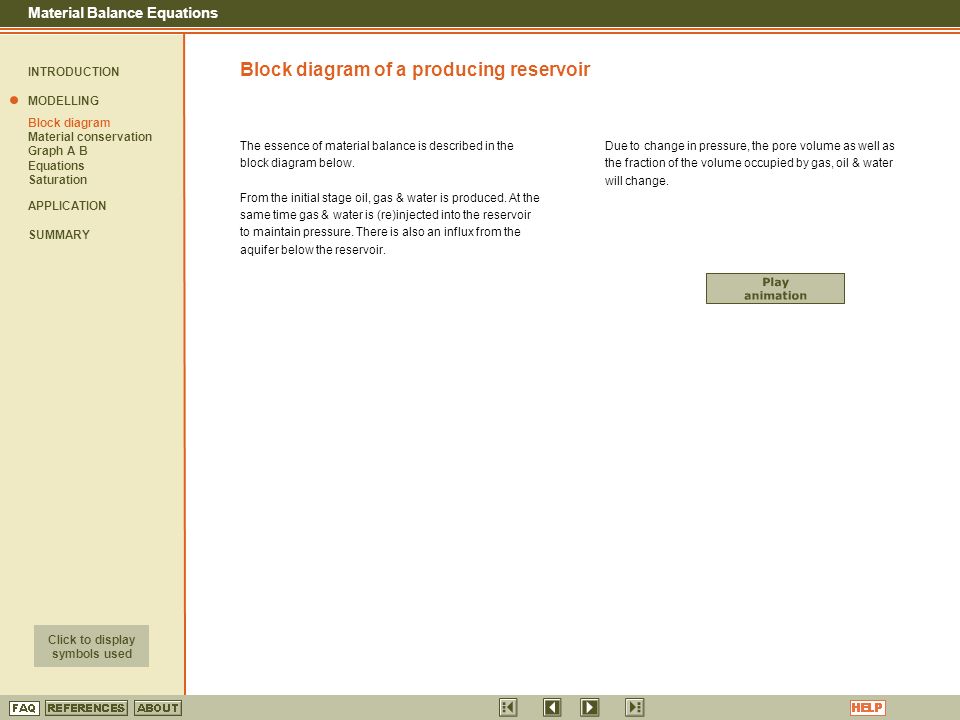The image size is (960, 720).
Task: Select Graph A B subsection
Action: (x=58, y=151)
